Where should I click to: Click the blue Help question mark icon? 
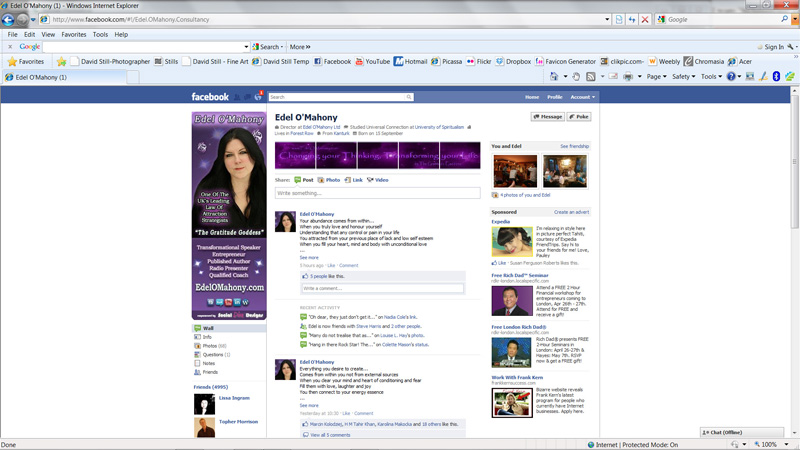731,77
